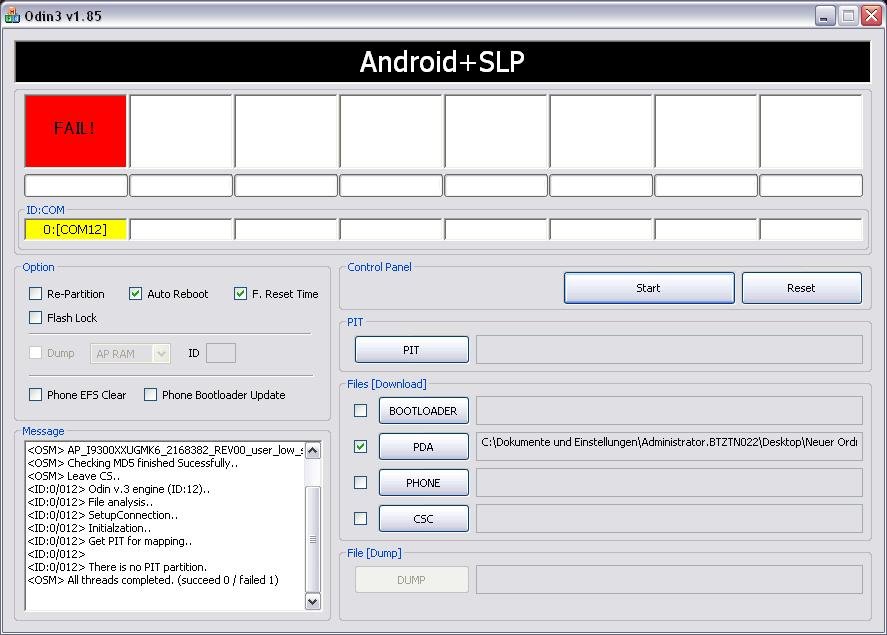Click the PHONE file path field

[x=669, y=482]
